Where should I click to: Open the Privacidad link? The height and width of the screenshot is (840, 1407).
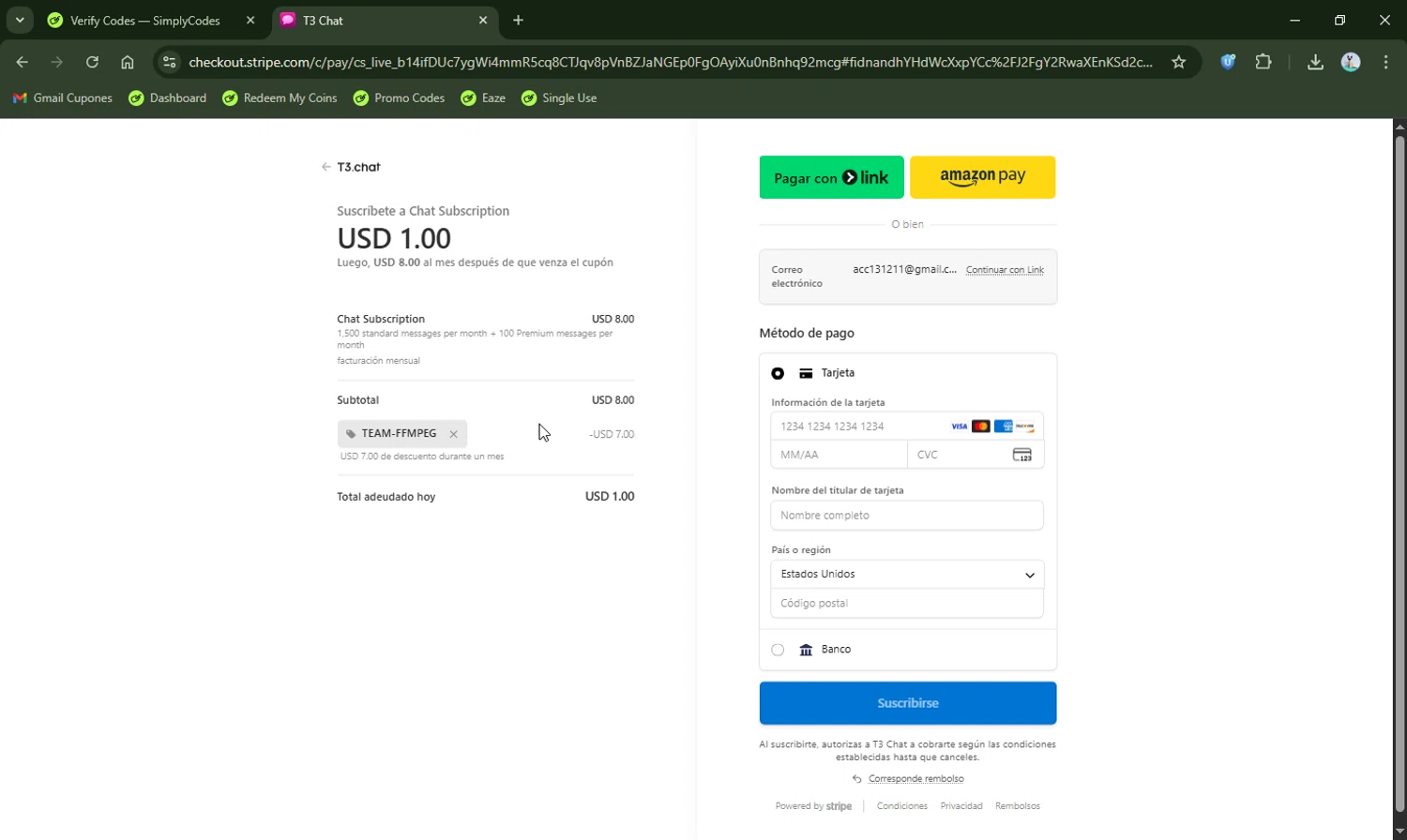(961, 806)
